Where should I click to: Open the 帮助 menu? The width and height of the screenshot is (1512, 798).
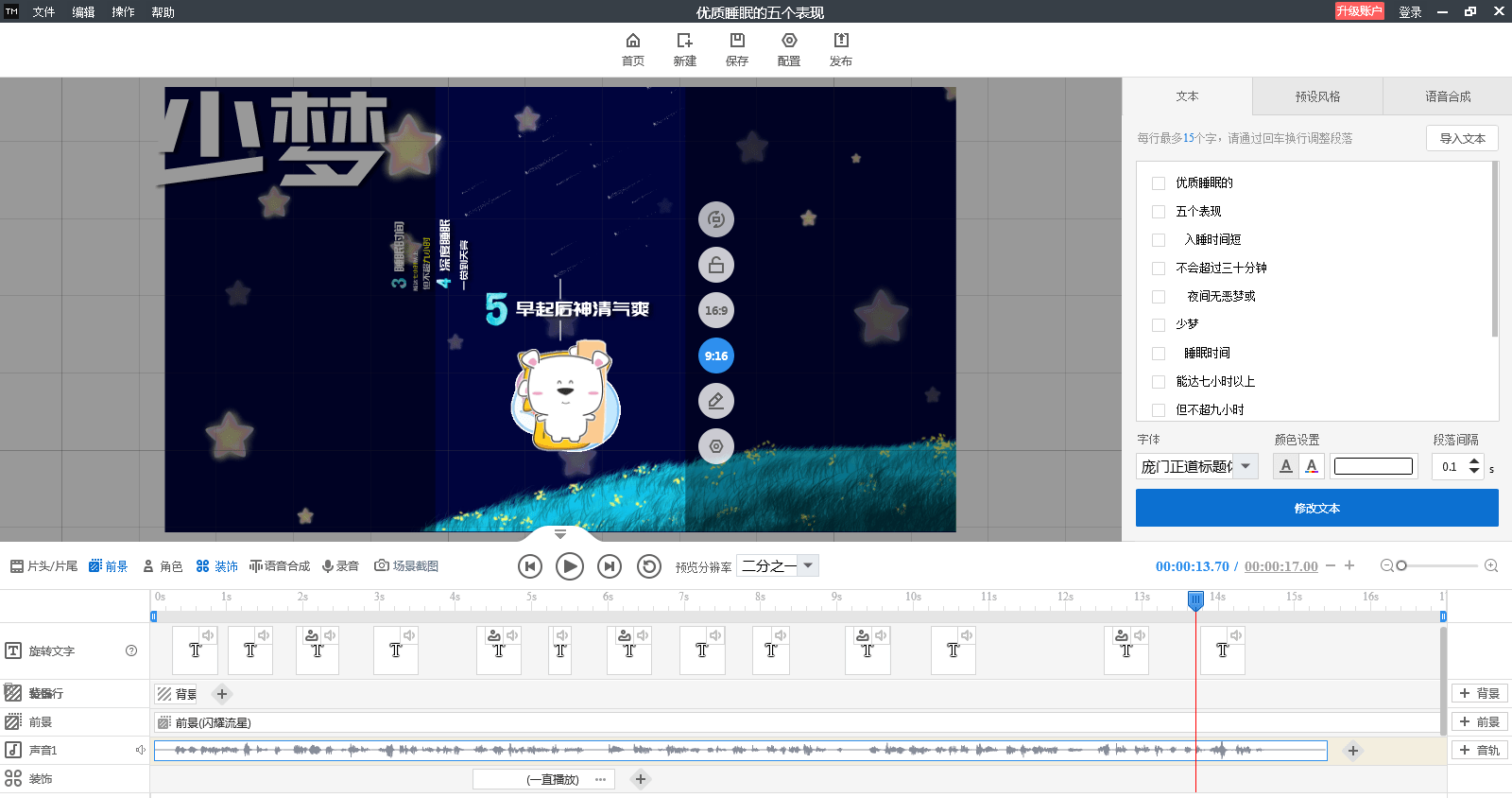coord(163,12)
